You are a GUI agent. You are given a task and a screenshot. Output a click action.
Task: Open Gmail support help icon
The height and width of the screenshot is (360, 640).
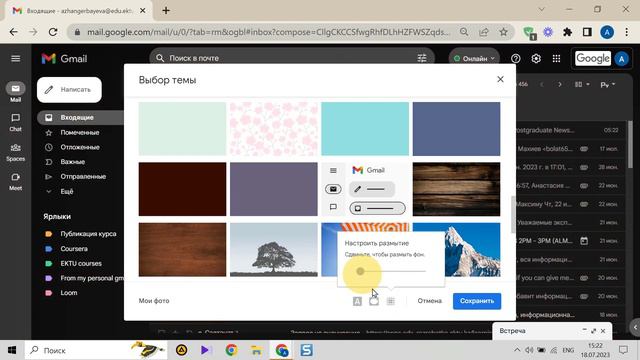pos(516,58)
